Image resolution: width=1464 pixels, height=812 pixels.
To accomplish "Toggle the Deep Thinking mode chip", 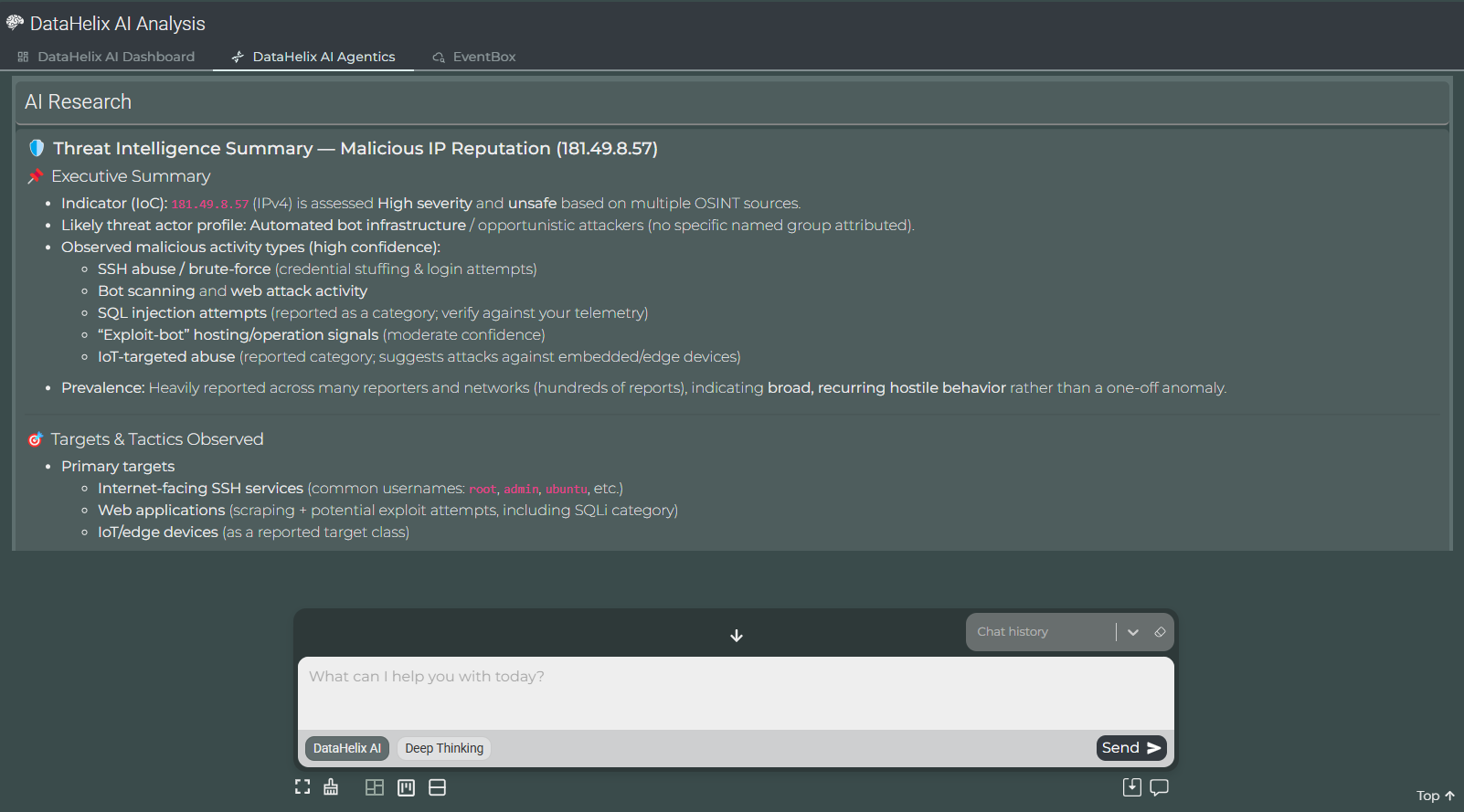I will (x=444, y=748).
